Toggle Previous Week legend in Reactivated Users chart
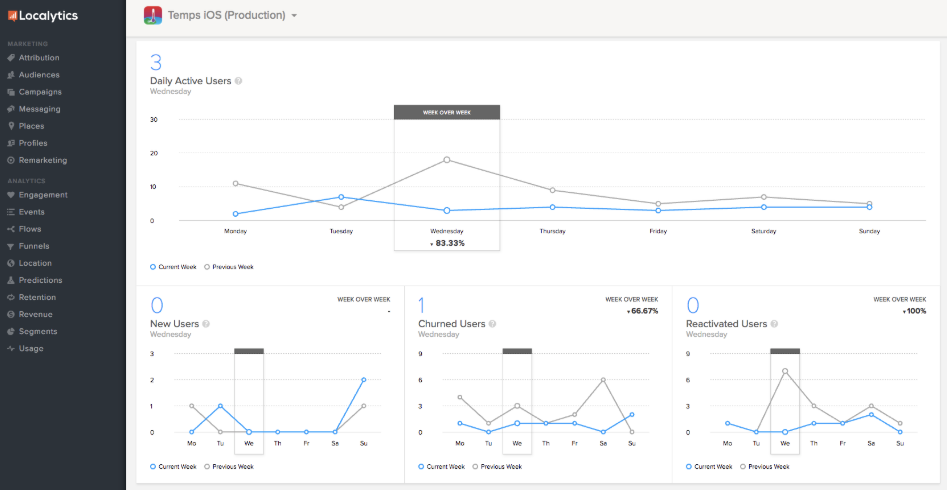The width and height of the screenshot is (947, 490). click(765, 466)
